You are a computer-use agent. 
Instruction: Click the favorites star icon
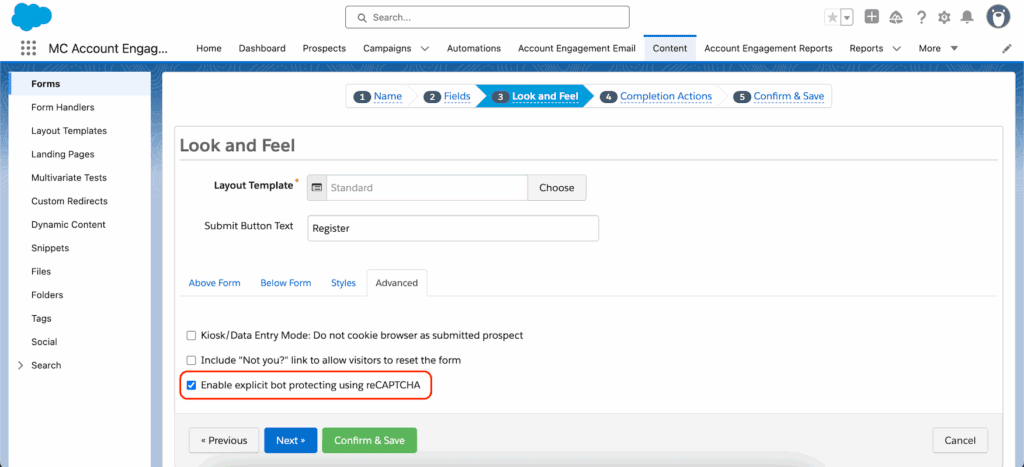point(832,18)
